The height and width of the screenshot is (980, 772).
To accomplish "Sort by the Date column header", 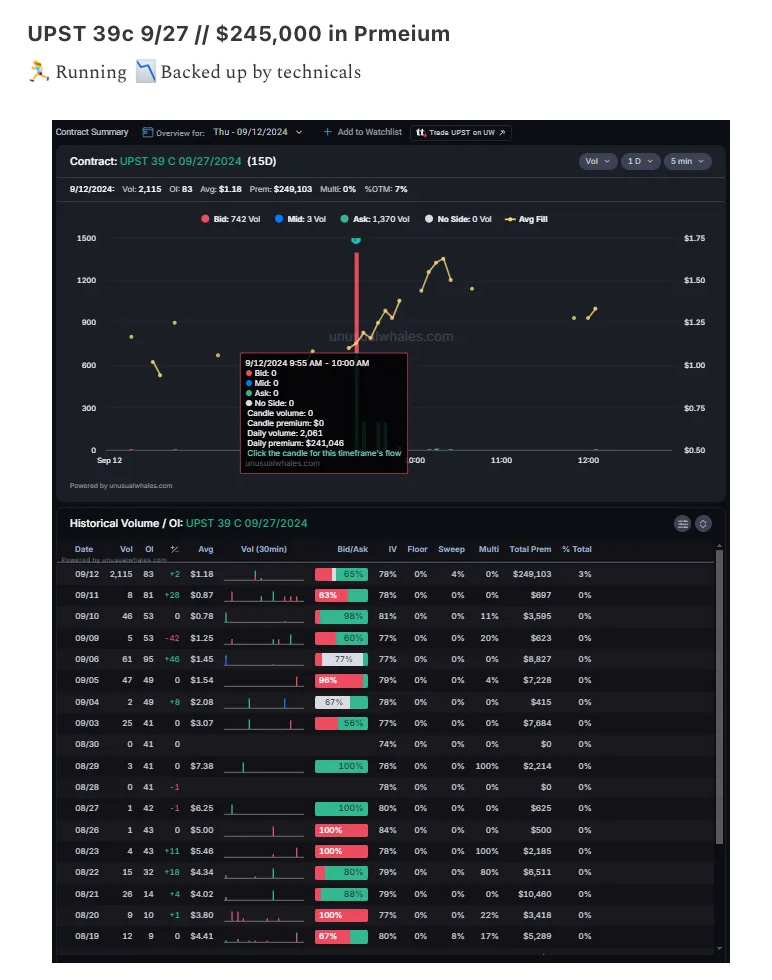I will [x=84, y=549].
